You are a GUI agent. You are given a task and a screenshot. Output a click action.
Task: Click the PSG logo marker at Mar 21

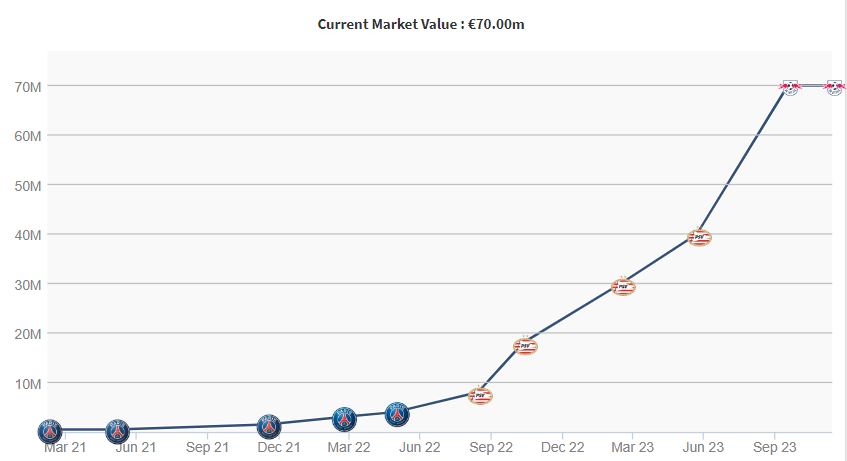tap(49, 431)
